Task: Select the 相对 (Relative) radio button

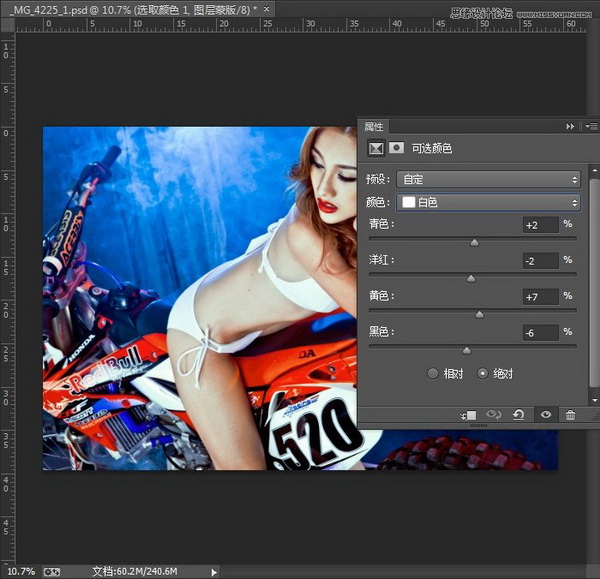Action: coord(433,373)
